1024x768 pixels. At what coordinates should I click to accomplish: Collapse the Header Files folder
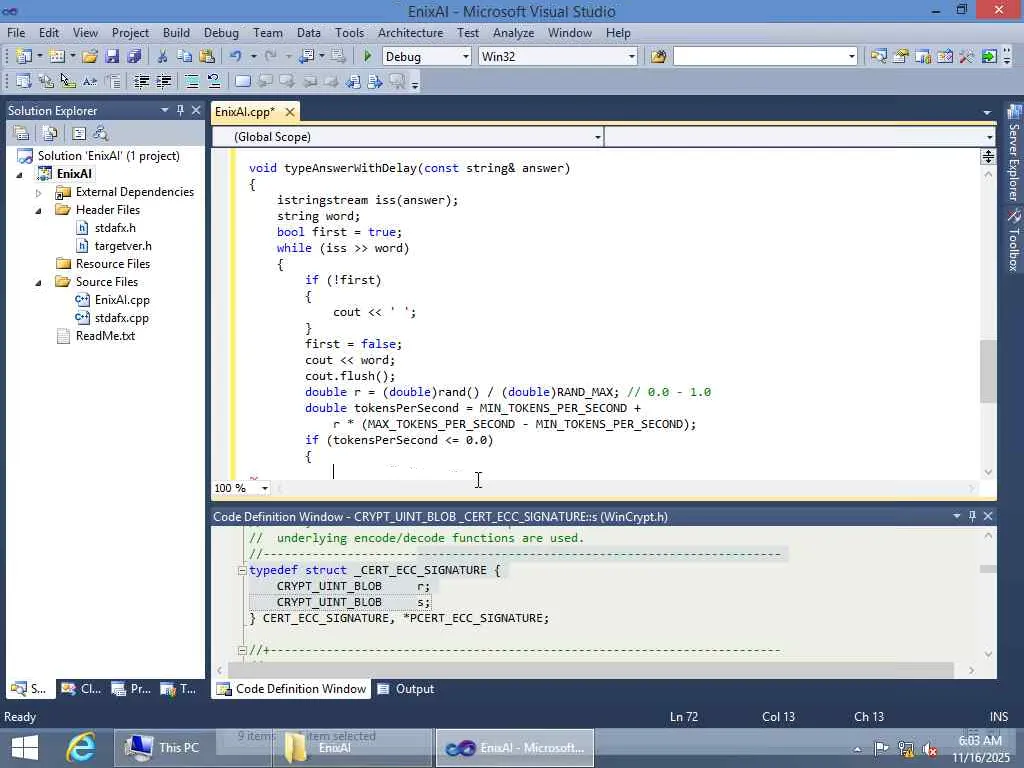39,210
